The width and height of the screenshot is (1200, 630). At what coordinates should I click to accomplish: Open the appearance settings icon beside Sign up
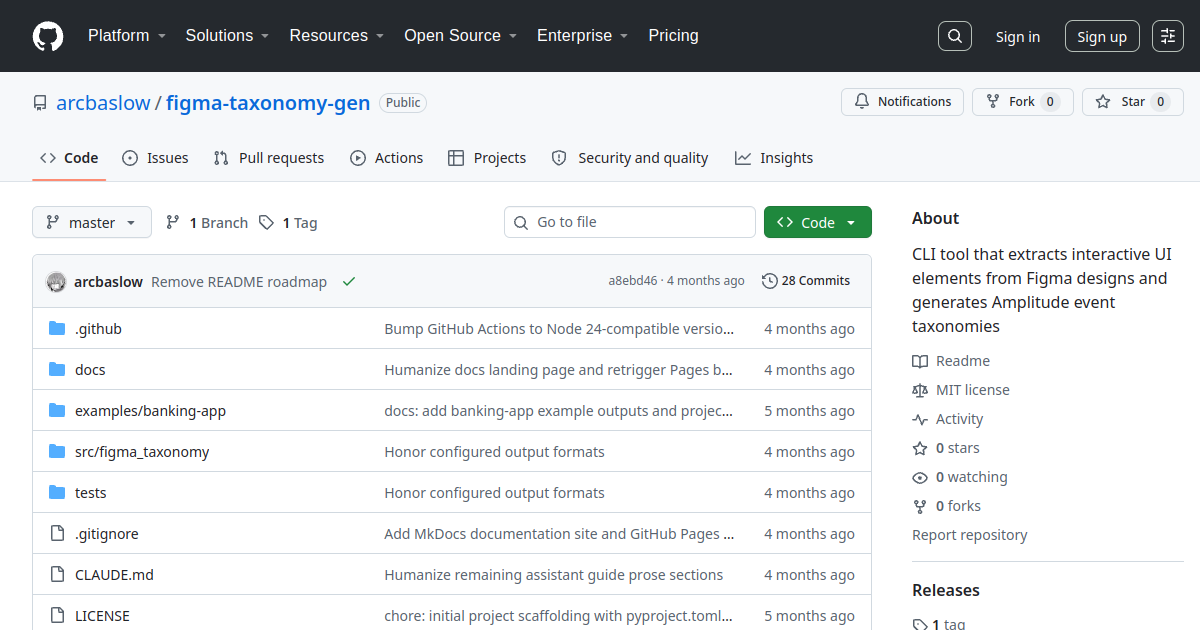tap(1168, 36)
